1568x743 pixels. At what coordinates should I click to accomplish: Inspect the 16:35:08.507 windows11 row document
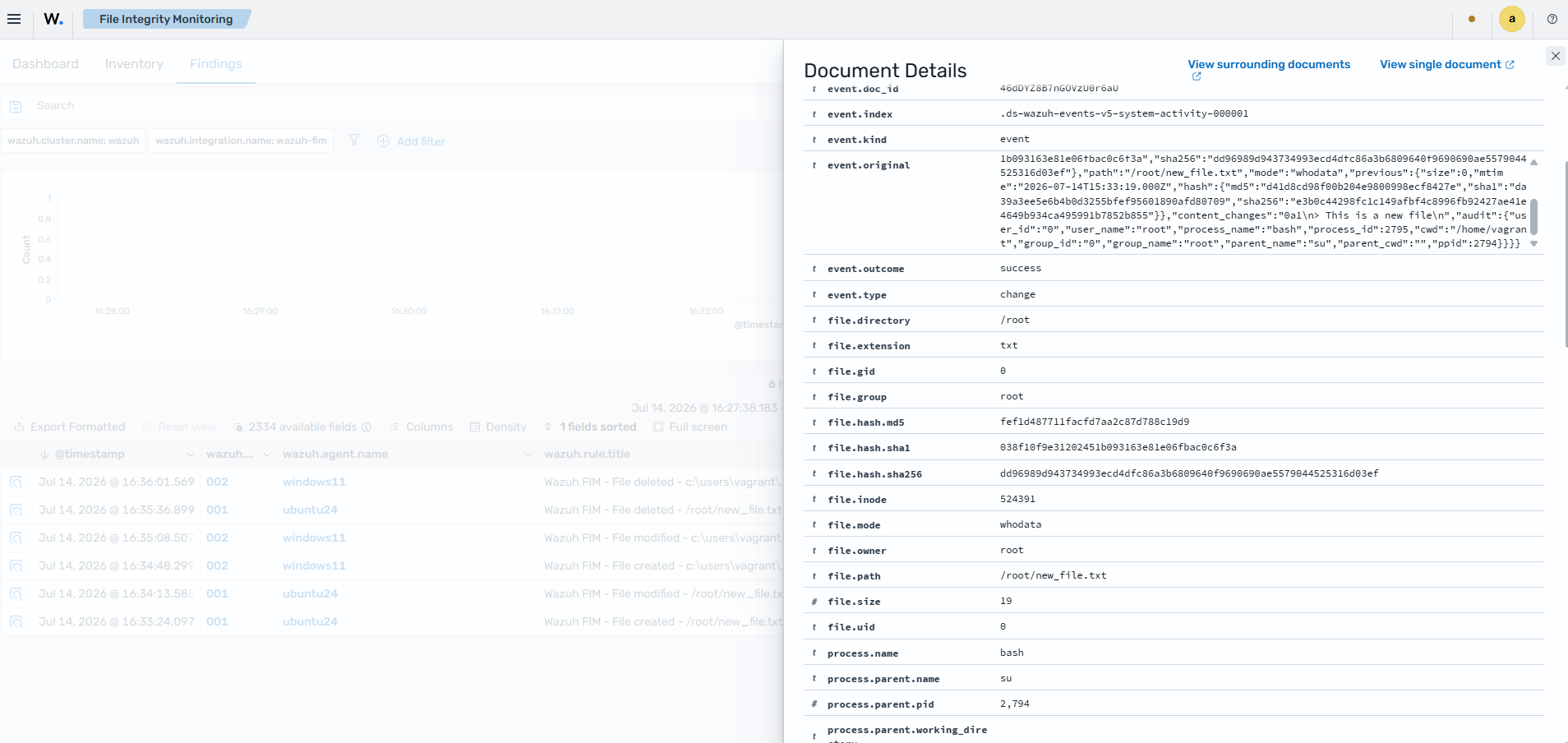pyautogui.click(x=16, y=538)
